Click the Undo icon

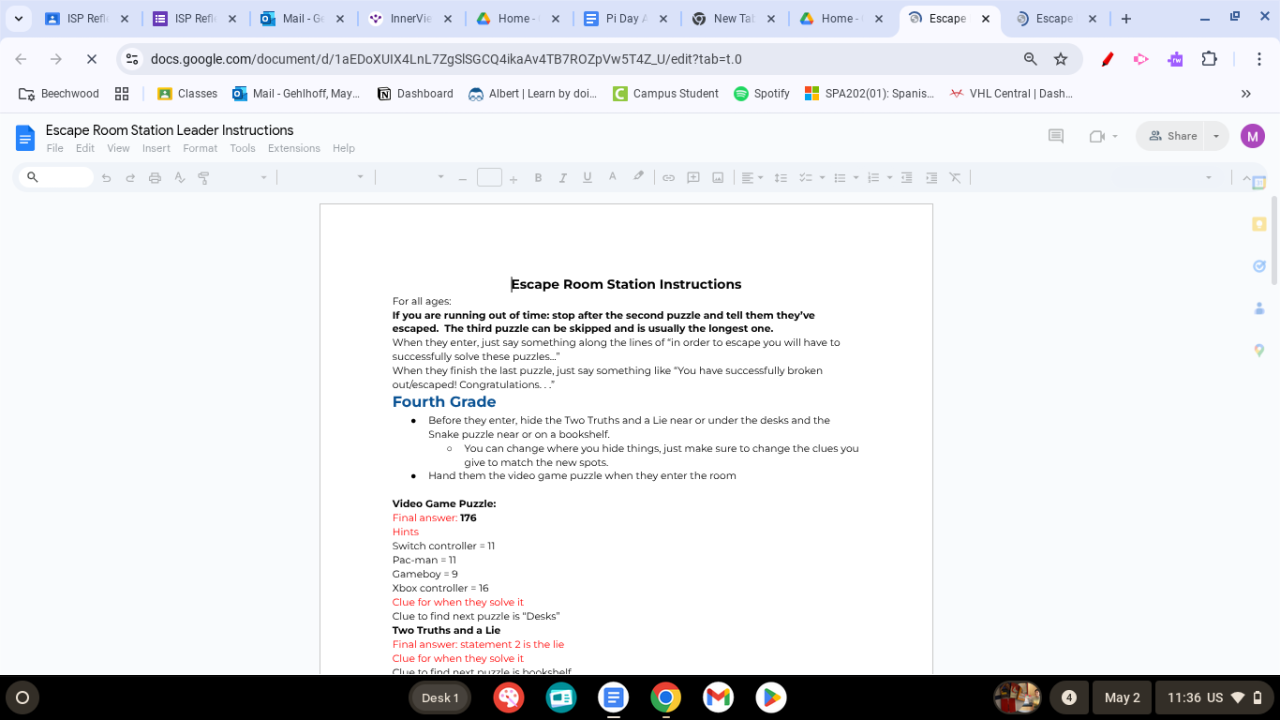(x=106, y=178)
